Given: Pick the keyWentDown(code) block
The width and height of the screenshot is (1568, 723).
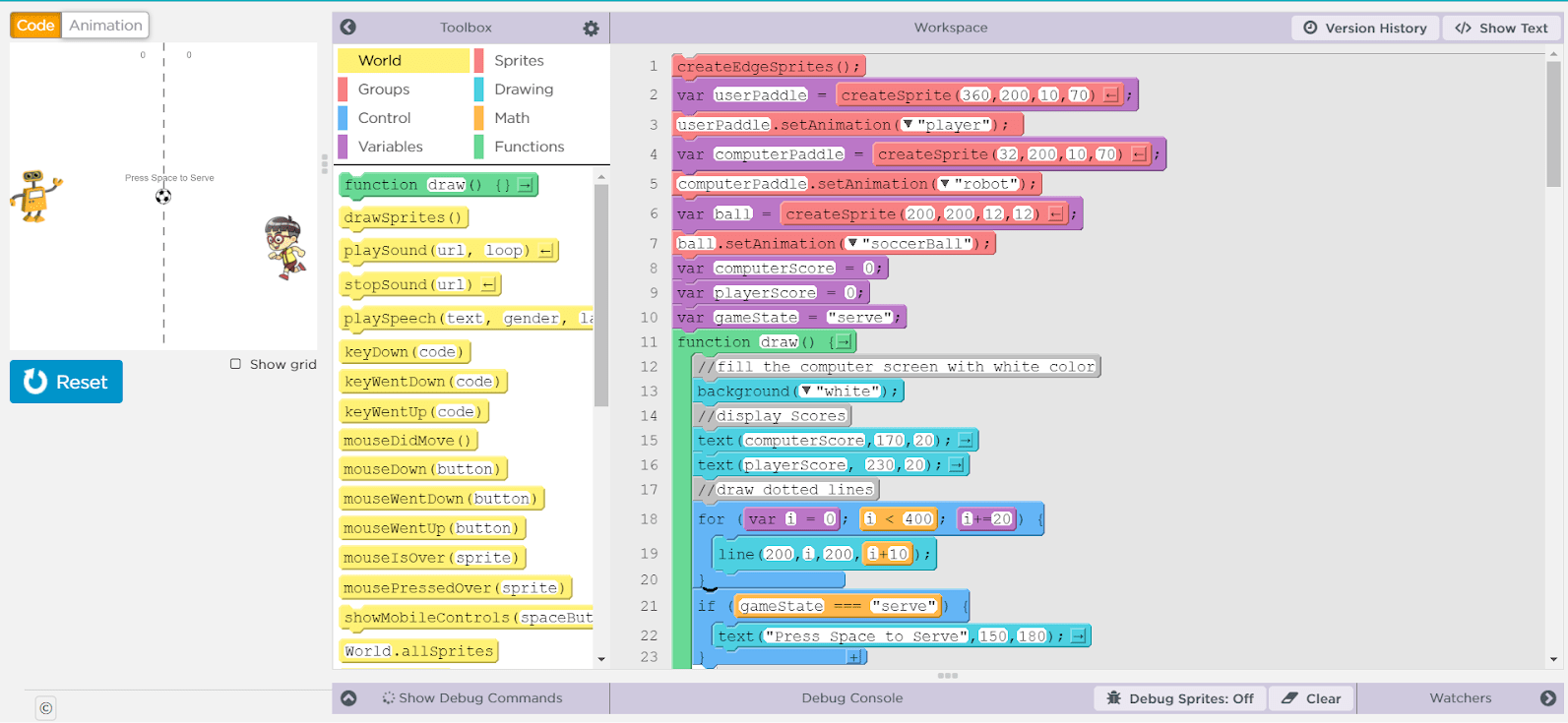Looking at the screenshot, I should [x=423, y=382].
